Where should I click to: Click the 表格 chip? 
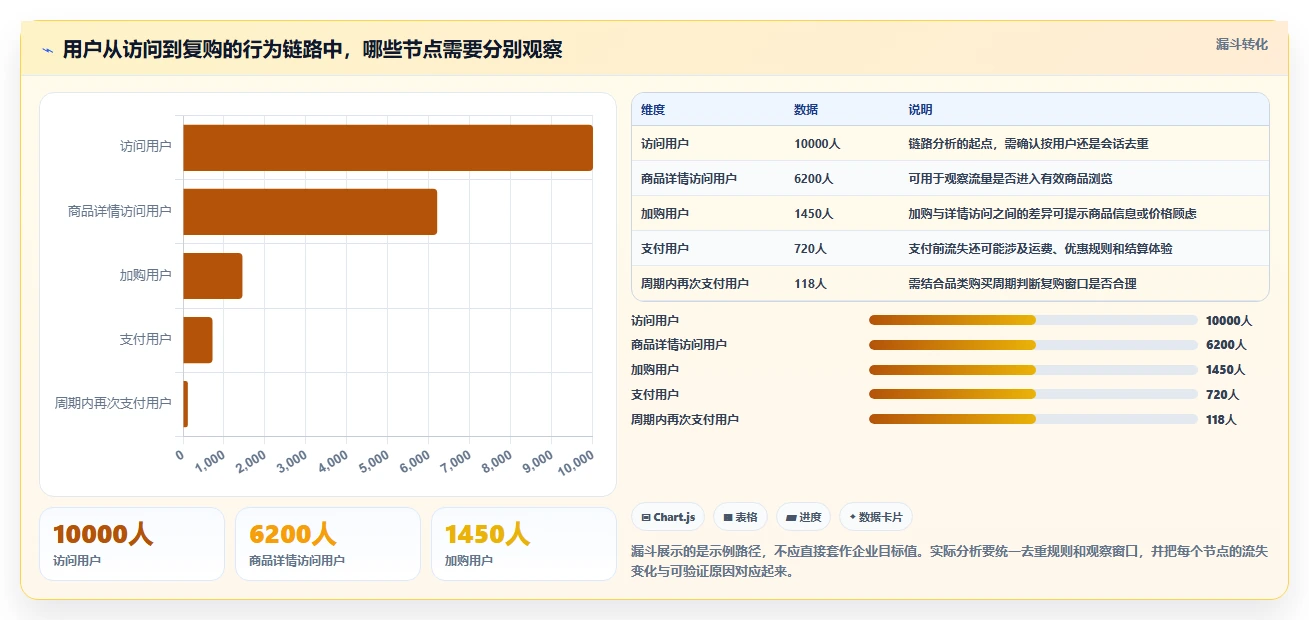coord(740,517)
